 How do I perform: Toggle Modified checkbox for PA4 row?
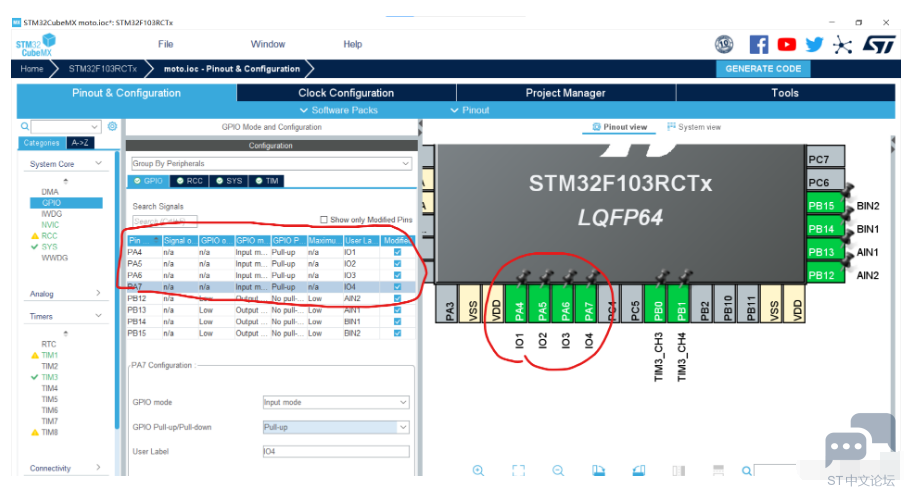397,252
